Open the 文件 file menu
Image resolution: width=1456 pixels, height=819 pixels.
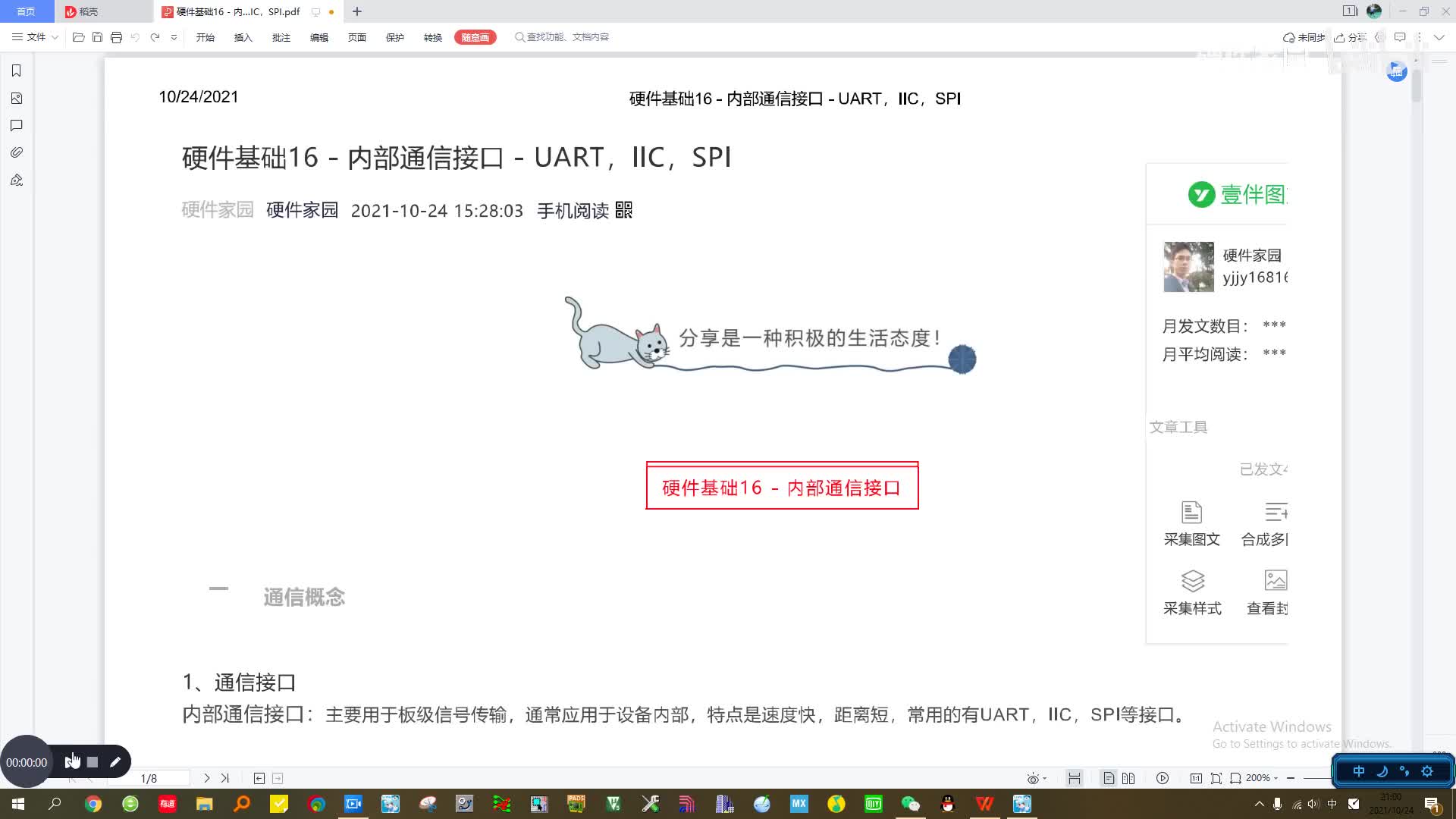pos(35,37)
